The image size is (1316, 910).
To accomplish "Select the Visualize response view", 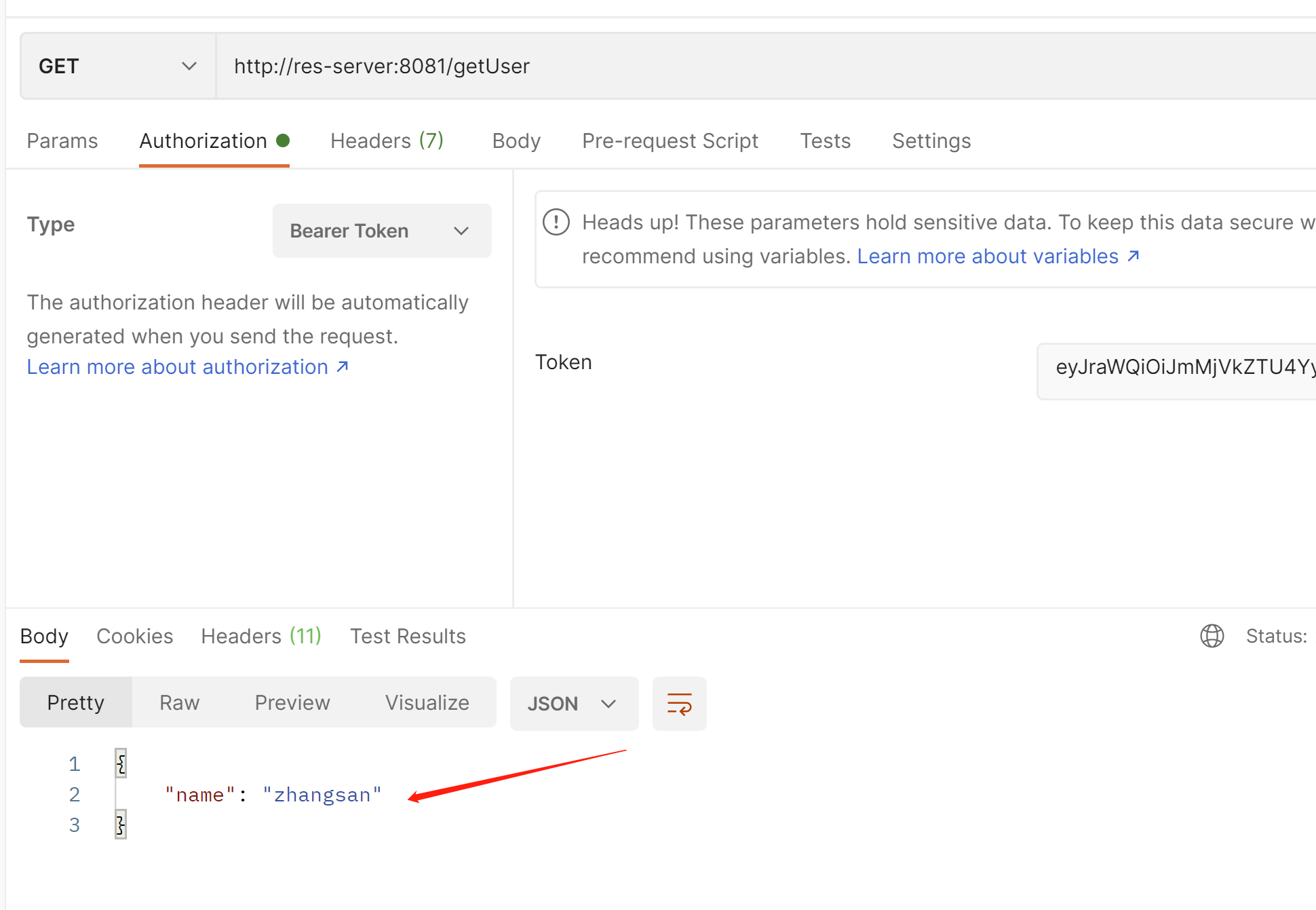I will (427, 703).
